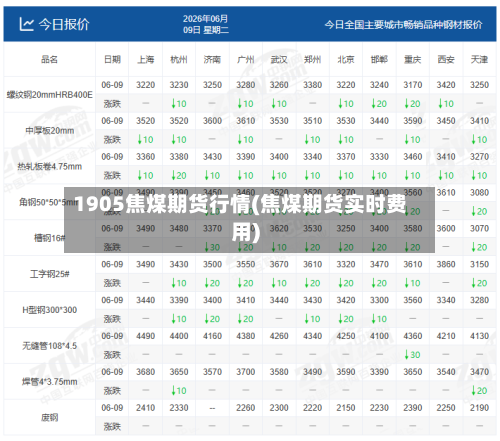Click the 废钢 product name
The width and height of the screenshot is (500, 441).
[x=49, y=417]
